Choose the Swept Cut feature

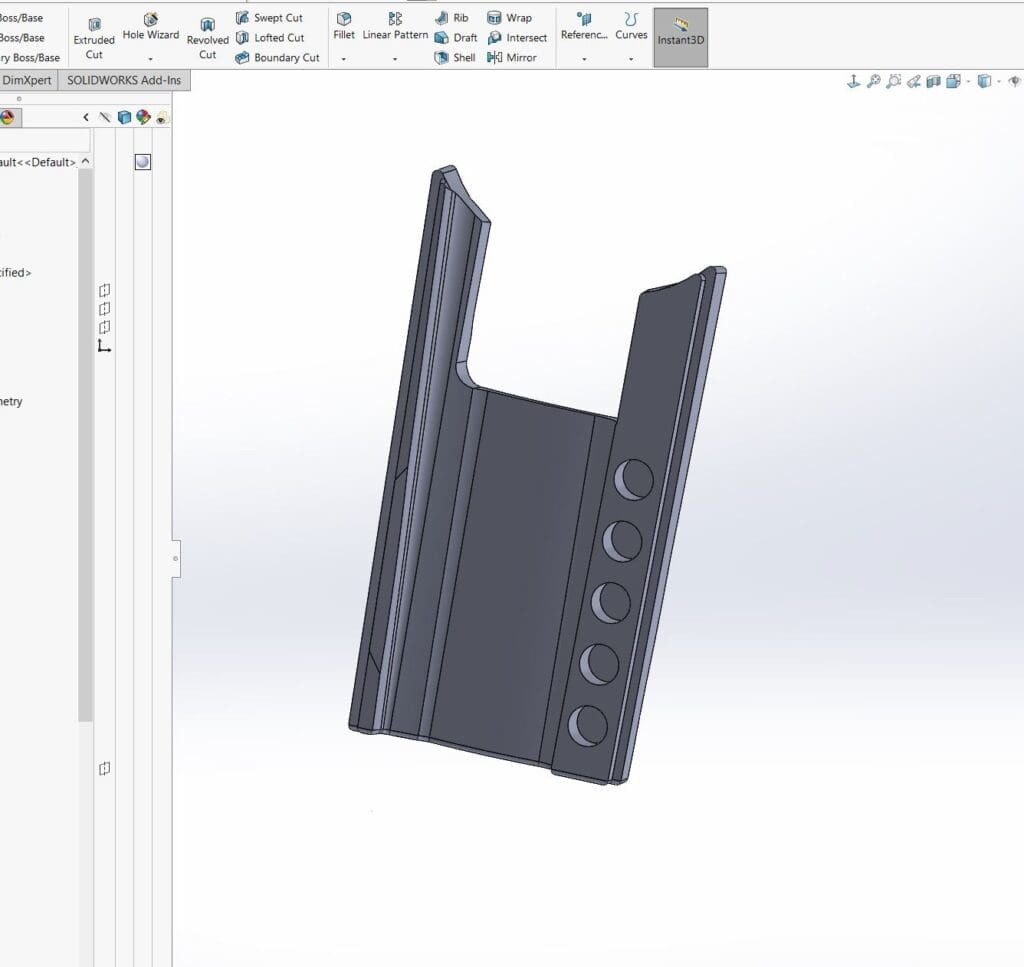(269, 18)
